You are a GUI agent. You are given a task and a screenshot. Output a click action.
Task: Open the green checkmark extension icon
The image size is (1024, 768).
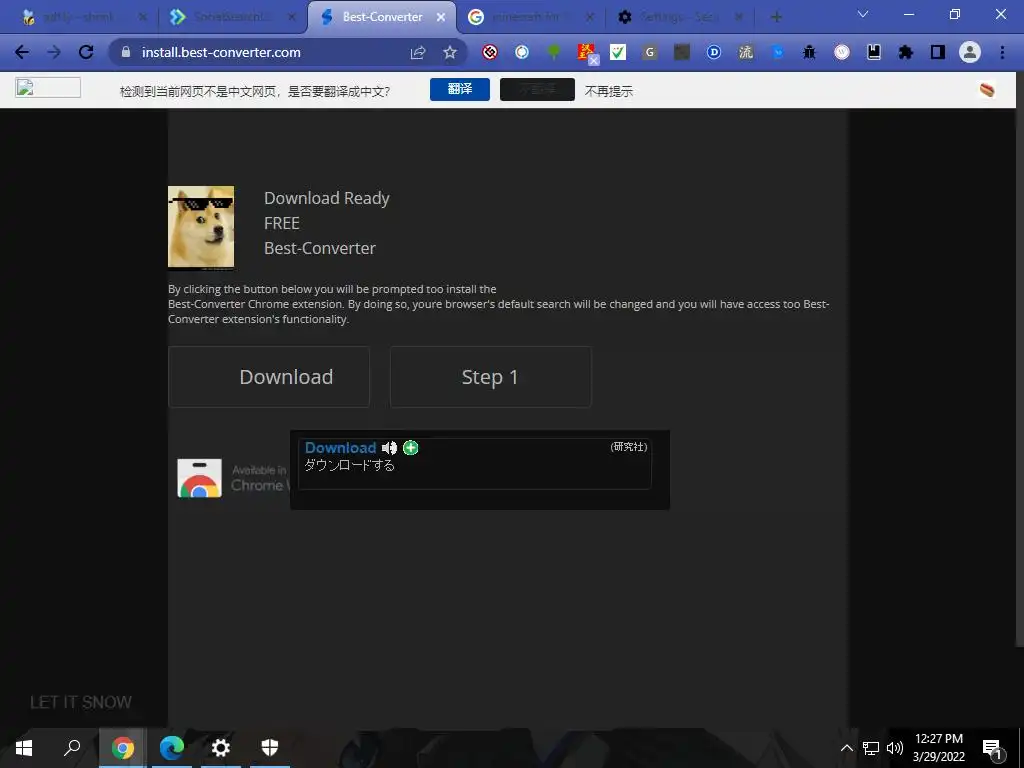[618, 52]
